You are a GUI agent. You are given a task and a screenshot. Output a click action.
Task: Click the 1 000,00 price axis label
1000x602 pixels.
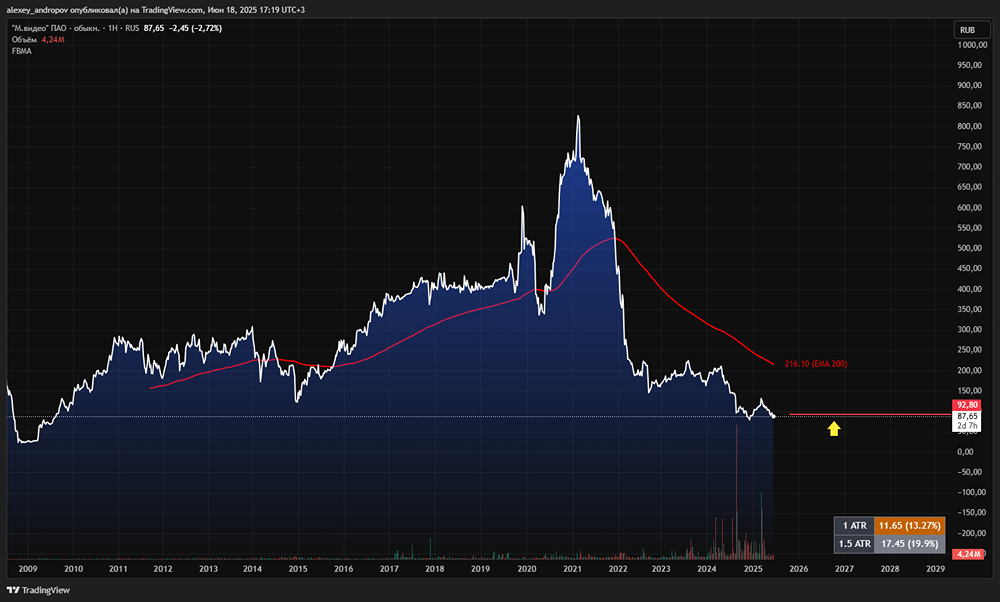pyautogui.click(x=972, y=45)
